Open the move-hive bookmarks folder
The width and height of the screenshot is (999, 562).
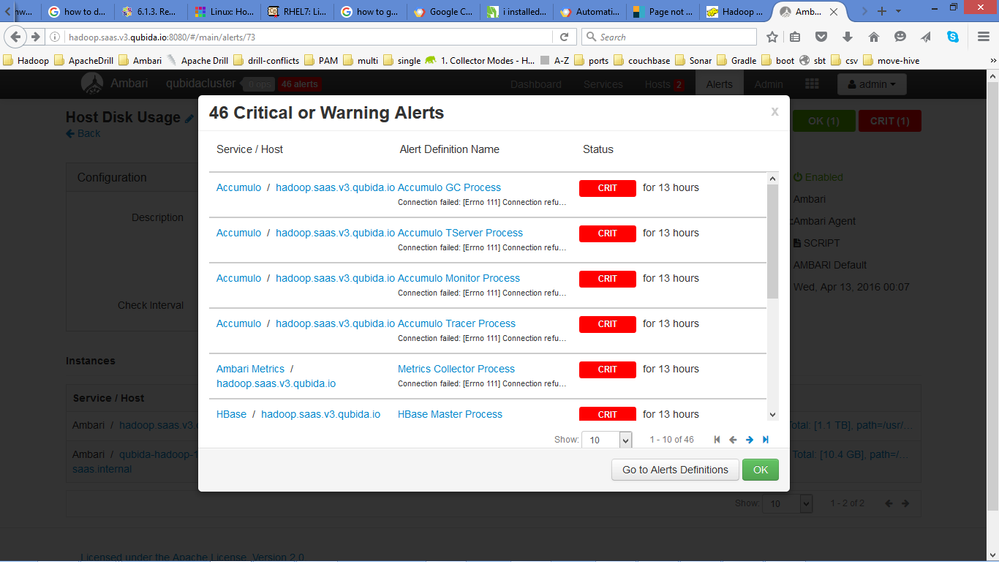point(891,61)
